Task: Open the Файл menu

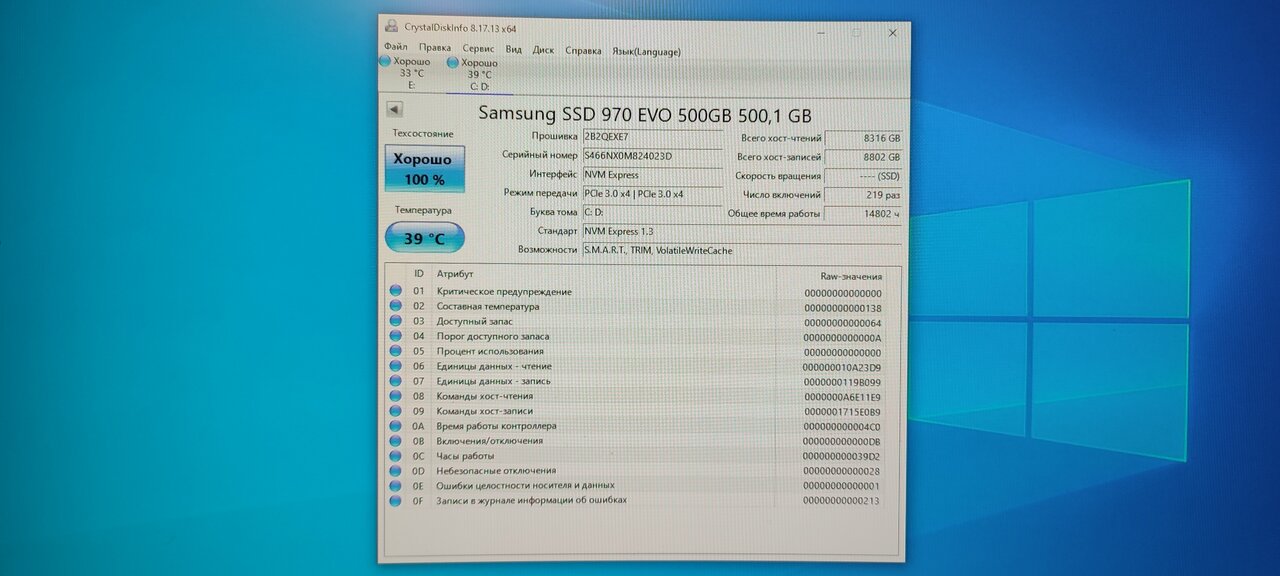Action: pos(395,48)
